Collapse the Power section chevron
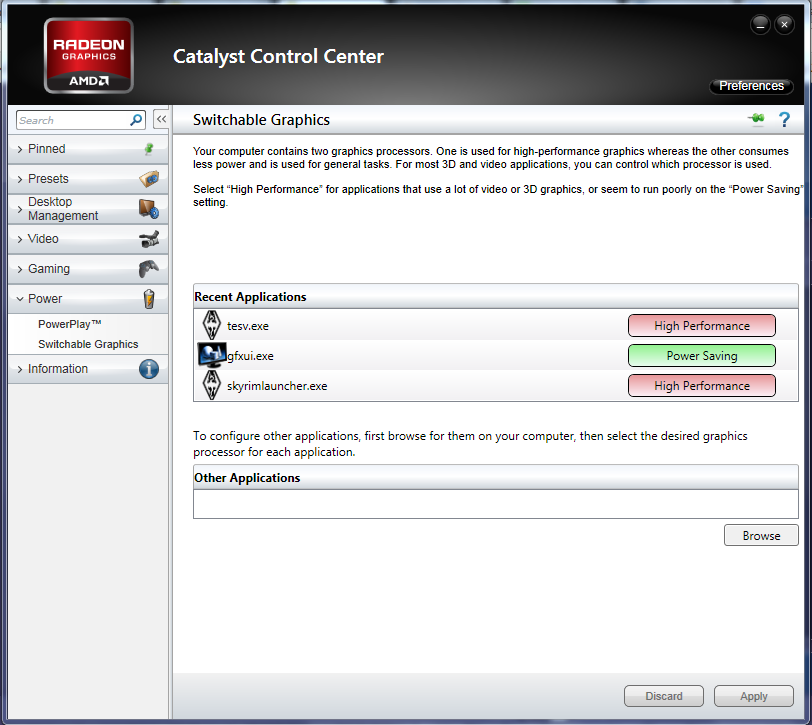The image size is (812, 725). (x=20, y=299)
